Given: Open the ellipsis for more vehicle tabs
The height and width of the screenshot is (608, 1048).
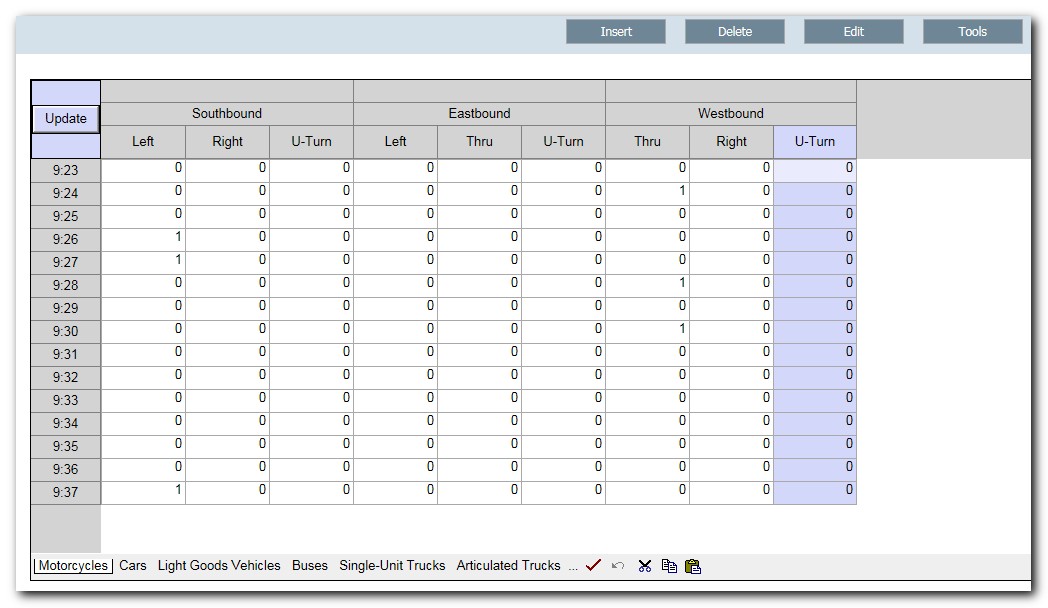Looking at the screenshot, I should [x=573, y=566].
